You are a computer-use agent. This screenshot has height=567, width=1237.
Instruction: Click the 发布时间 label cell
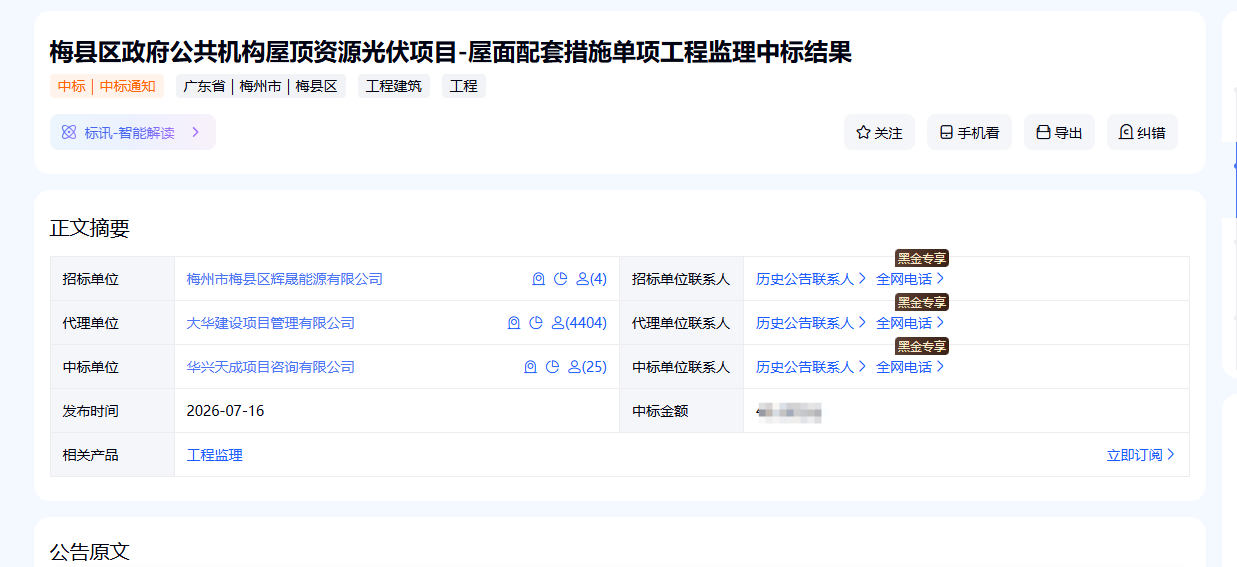tap(113, 411)
